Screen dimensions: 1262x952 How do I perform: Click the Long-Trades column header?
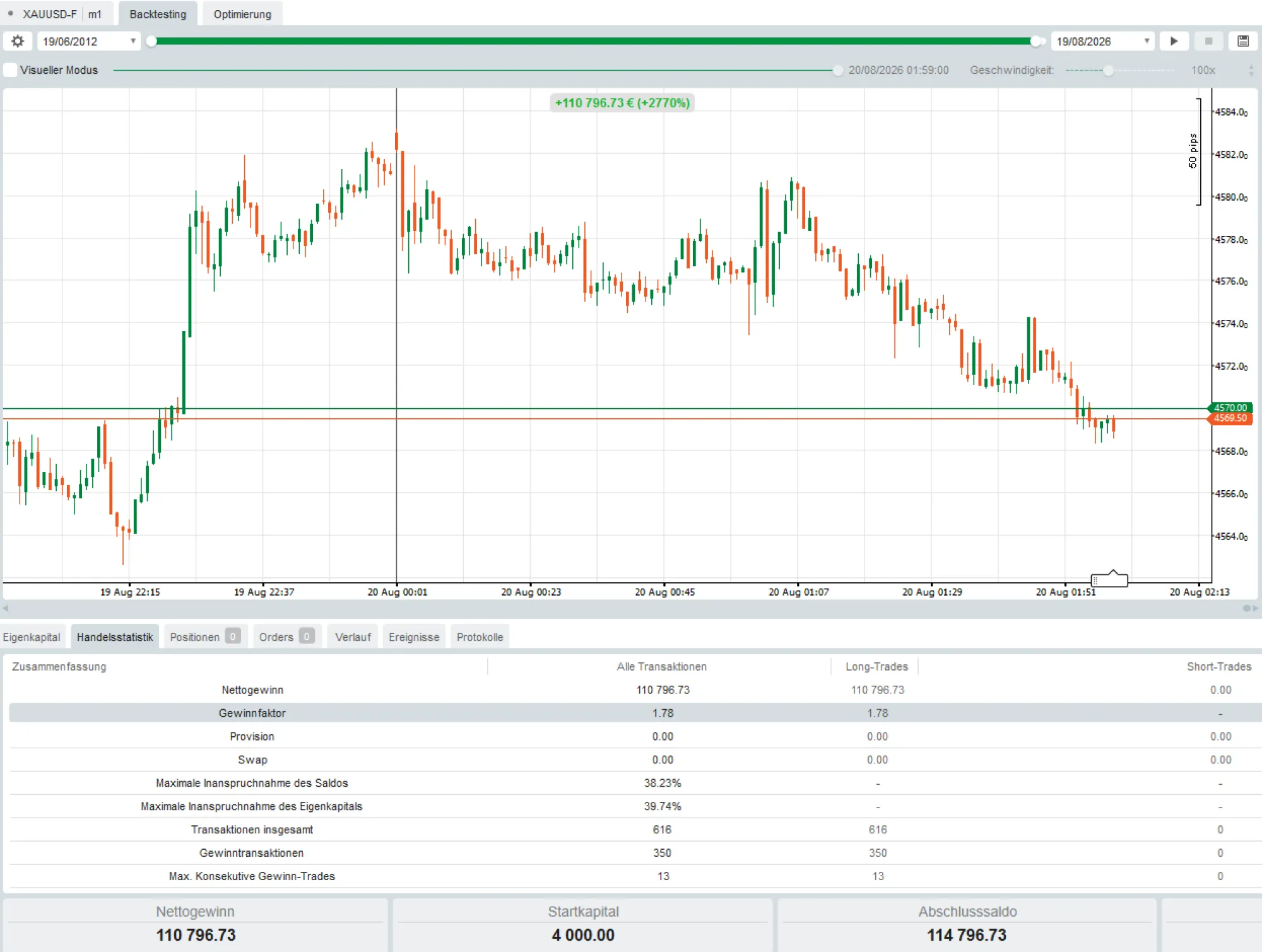[x=876, y=666]
